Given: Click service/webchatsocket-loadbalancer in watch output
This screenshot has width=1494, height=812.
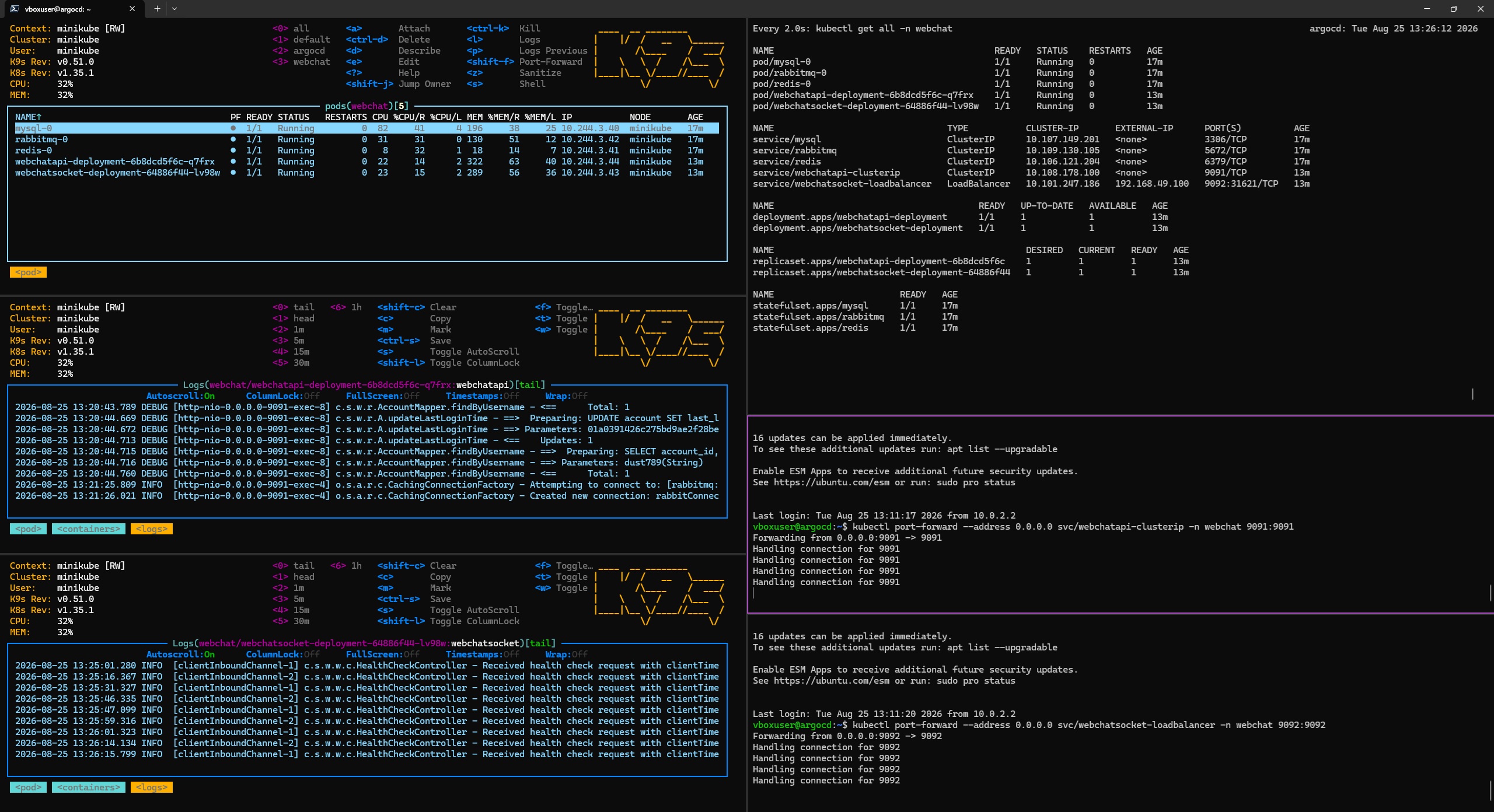Looking at the screenshot, I should coord(842,184).
